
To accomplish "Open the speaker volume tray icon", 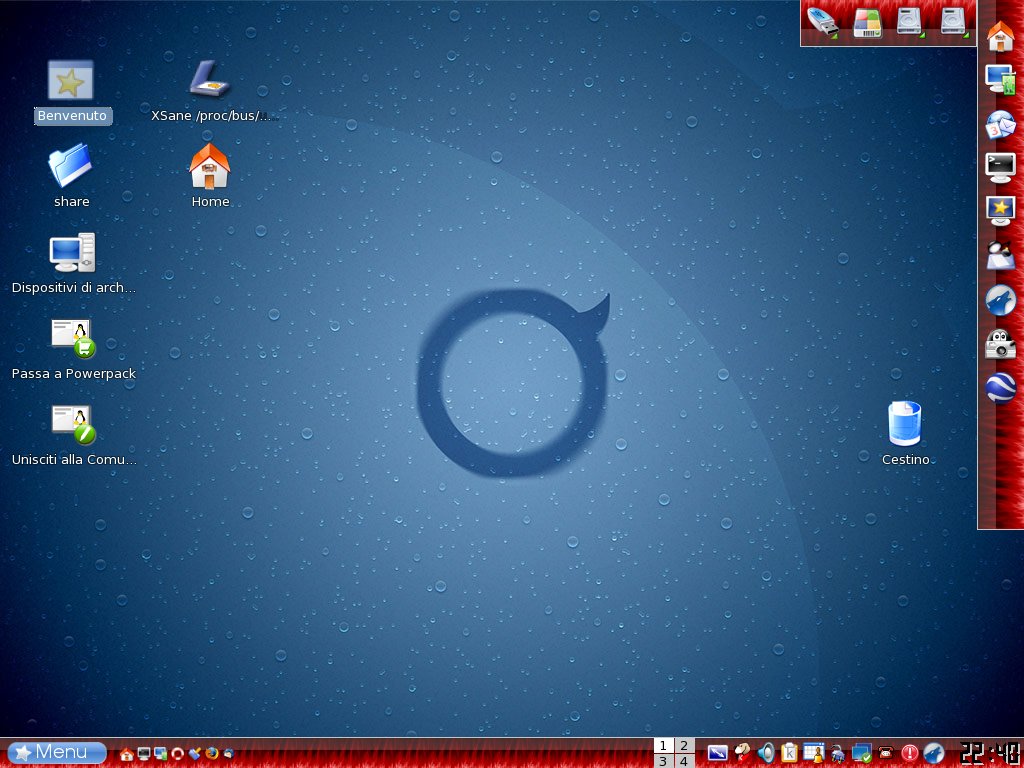I will click(765, 754).
